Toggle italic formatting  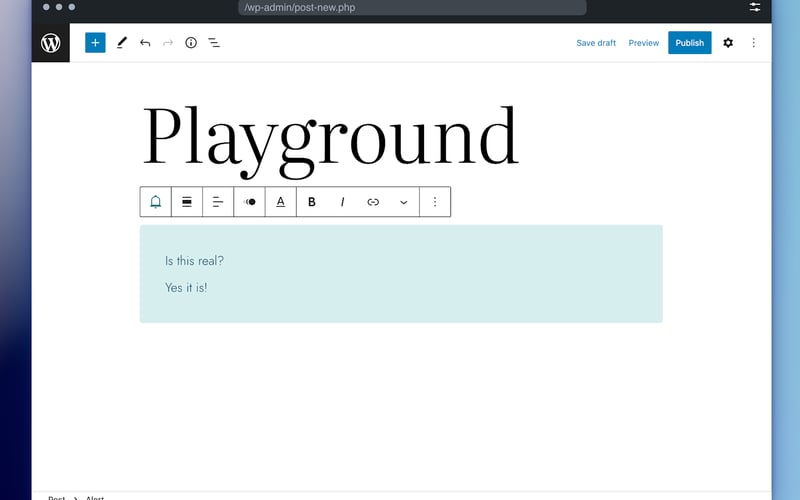coord(342,202)
